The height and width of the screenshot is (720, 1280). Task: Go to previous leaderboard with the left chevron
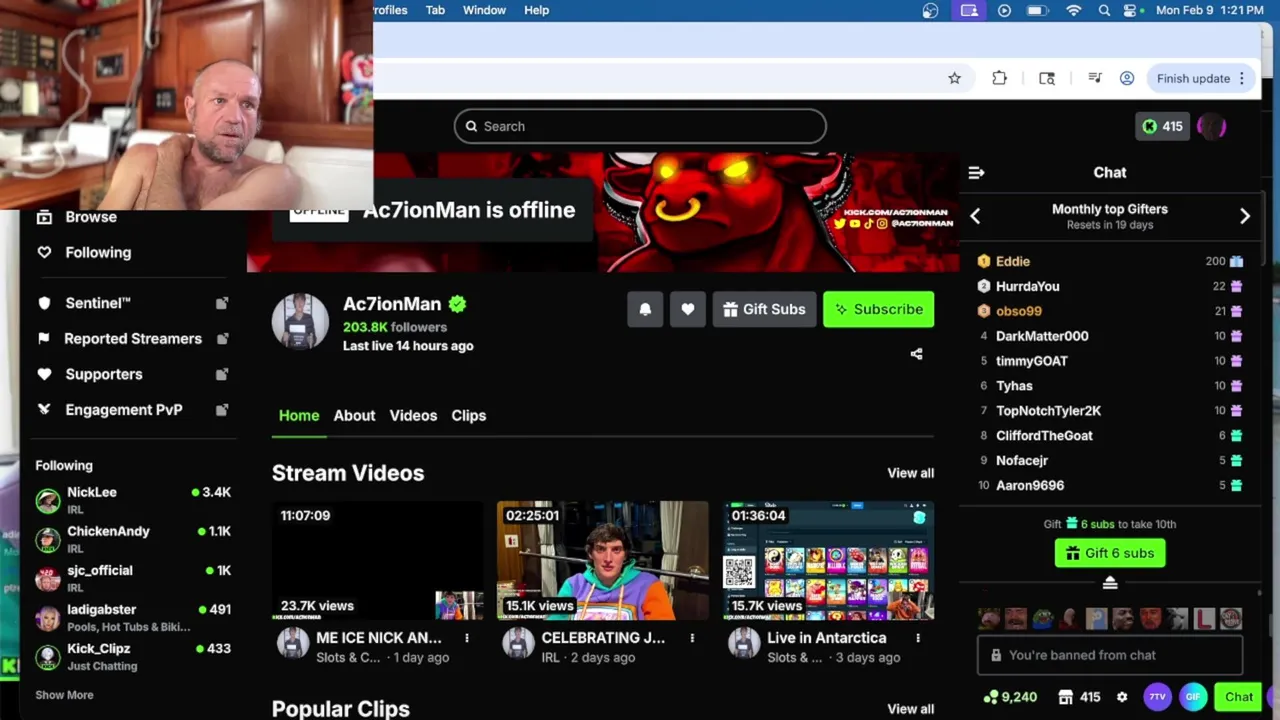click(x=975, y=216)
